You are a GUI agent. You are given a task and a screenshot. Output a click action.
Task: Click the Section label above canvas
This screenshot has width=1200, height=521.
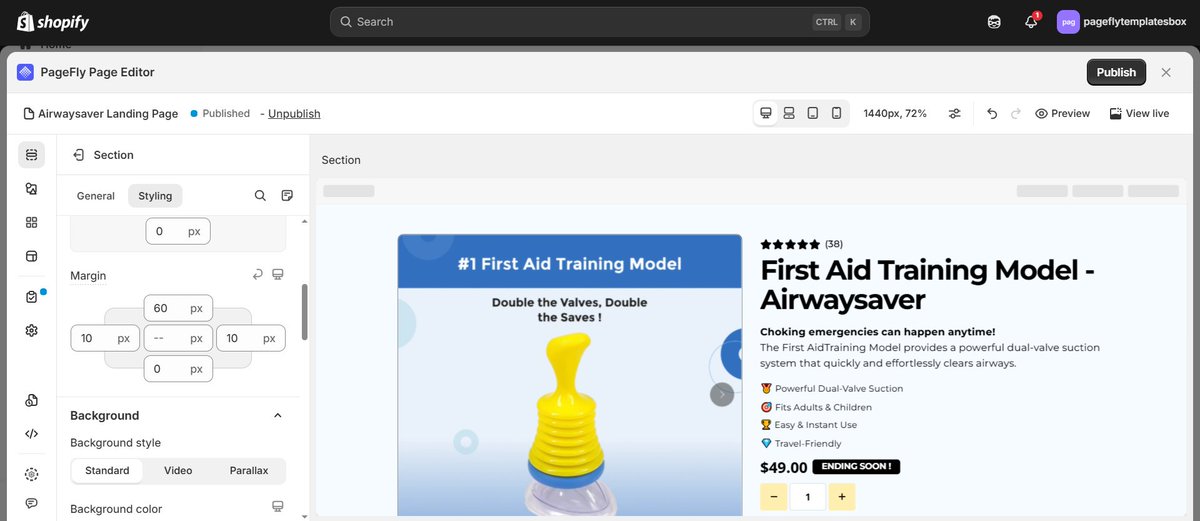(x=341, y=160)
